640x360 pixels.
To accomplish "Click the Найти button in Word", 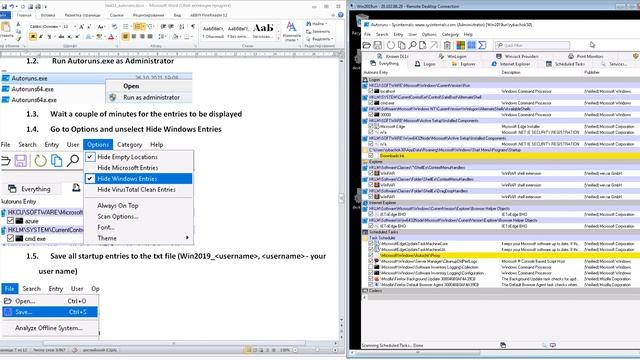I will click(318, 24).
